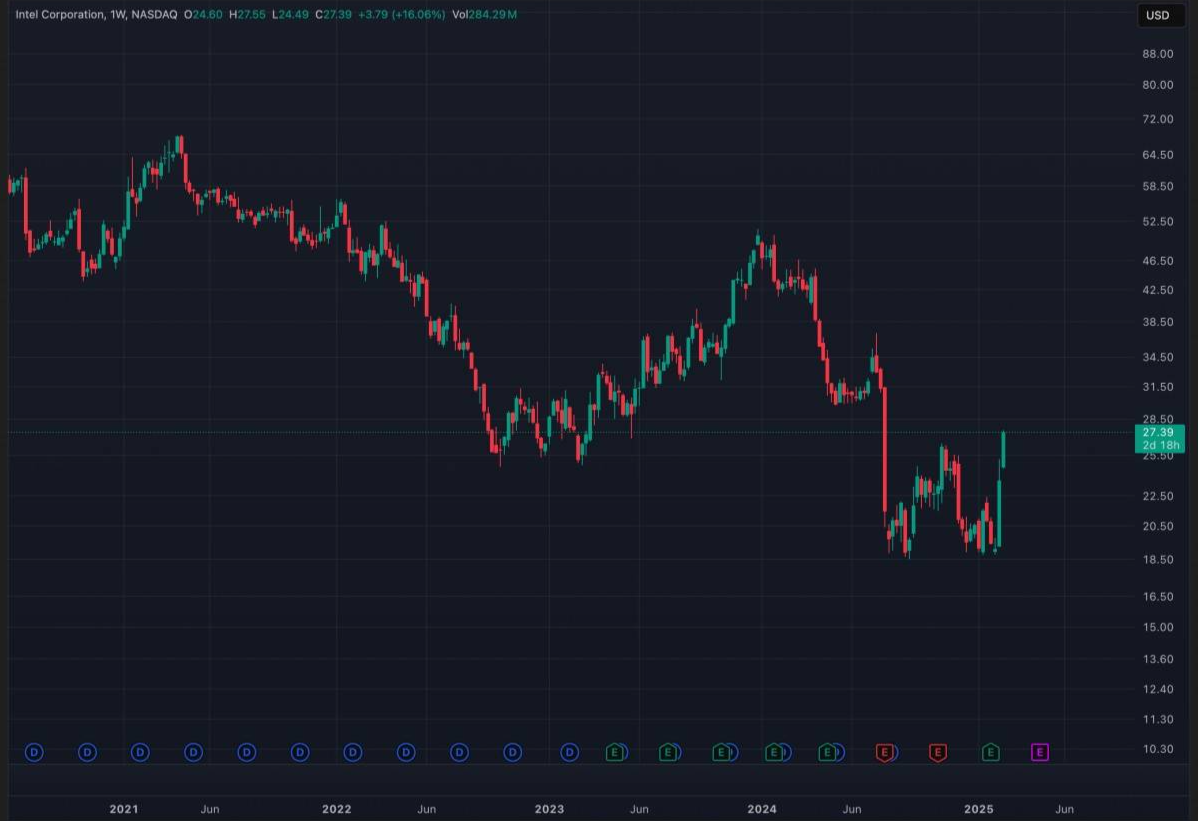Viewport: 1198px width, 821px height.
Task: Click the second dividend marker from left
Action: point(87,752)
